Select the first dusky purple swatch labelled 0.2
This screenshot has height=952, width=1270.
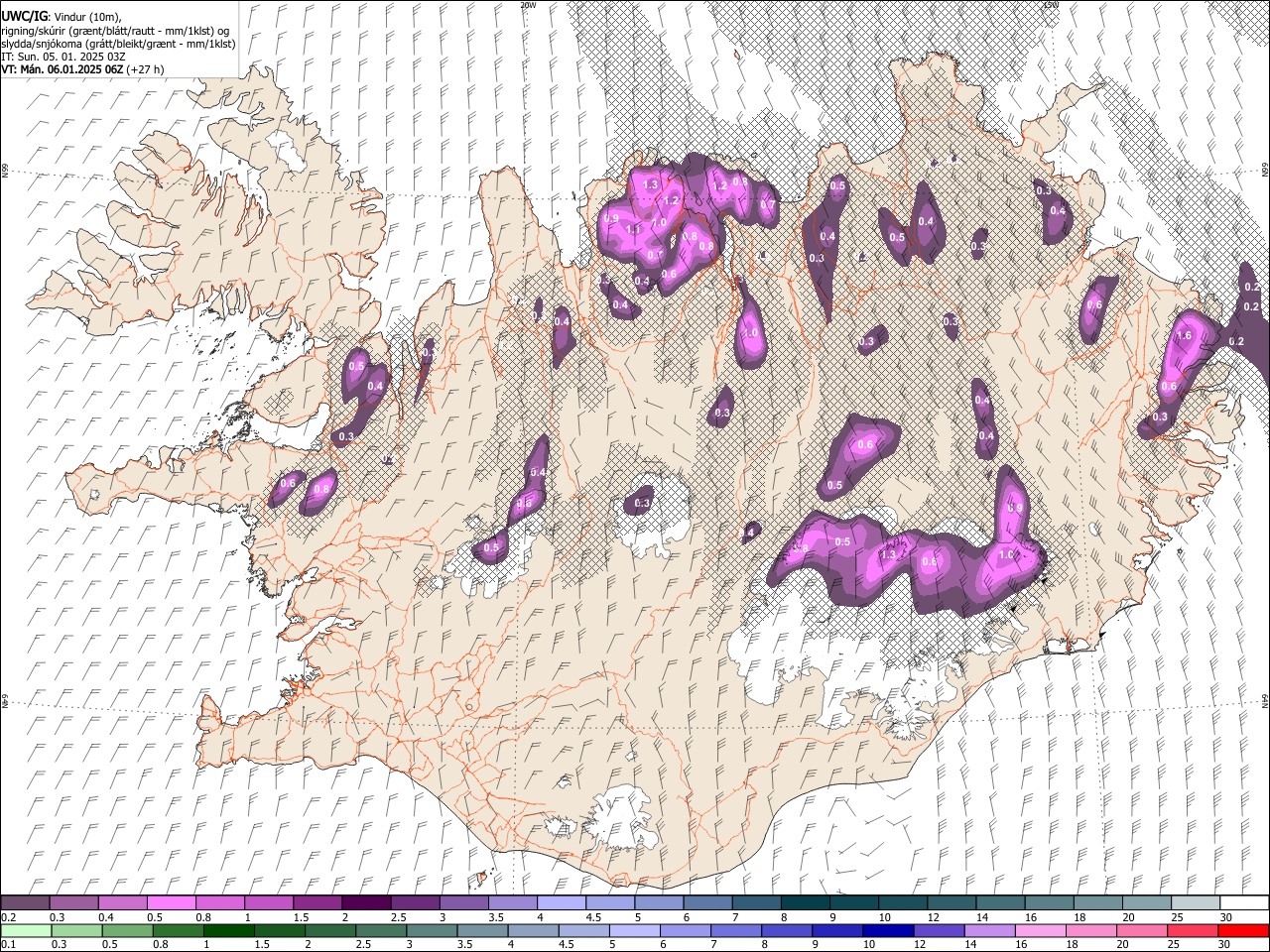pos(26,902)
